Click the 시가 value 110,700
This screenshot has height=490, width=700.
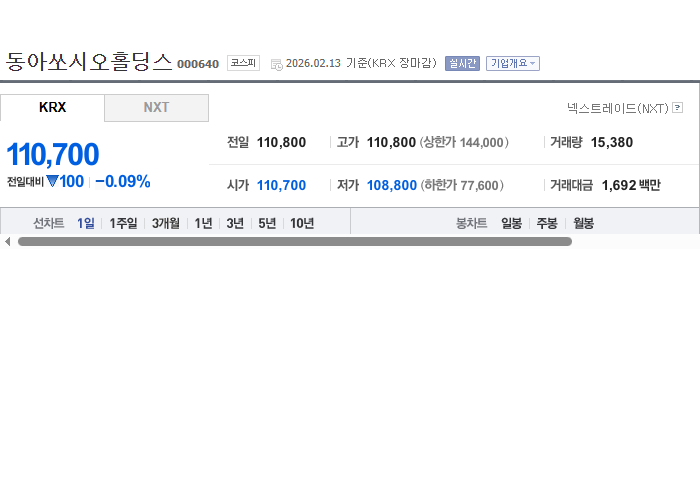tap(281, 185)
